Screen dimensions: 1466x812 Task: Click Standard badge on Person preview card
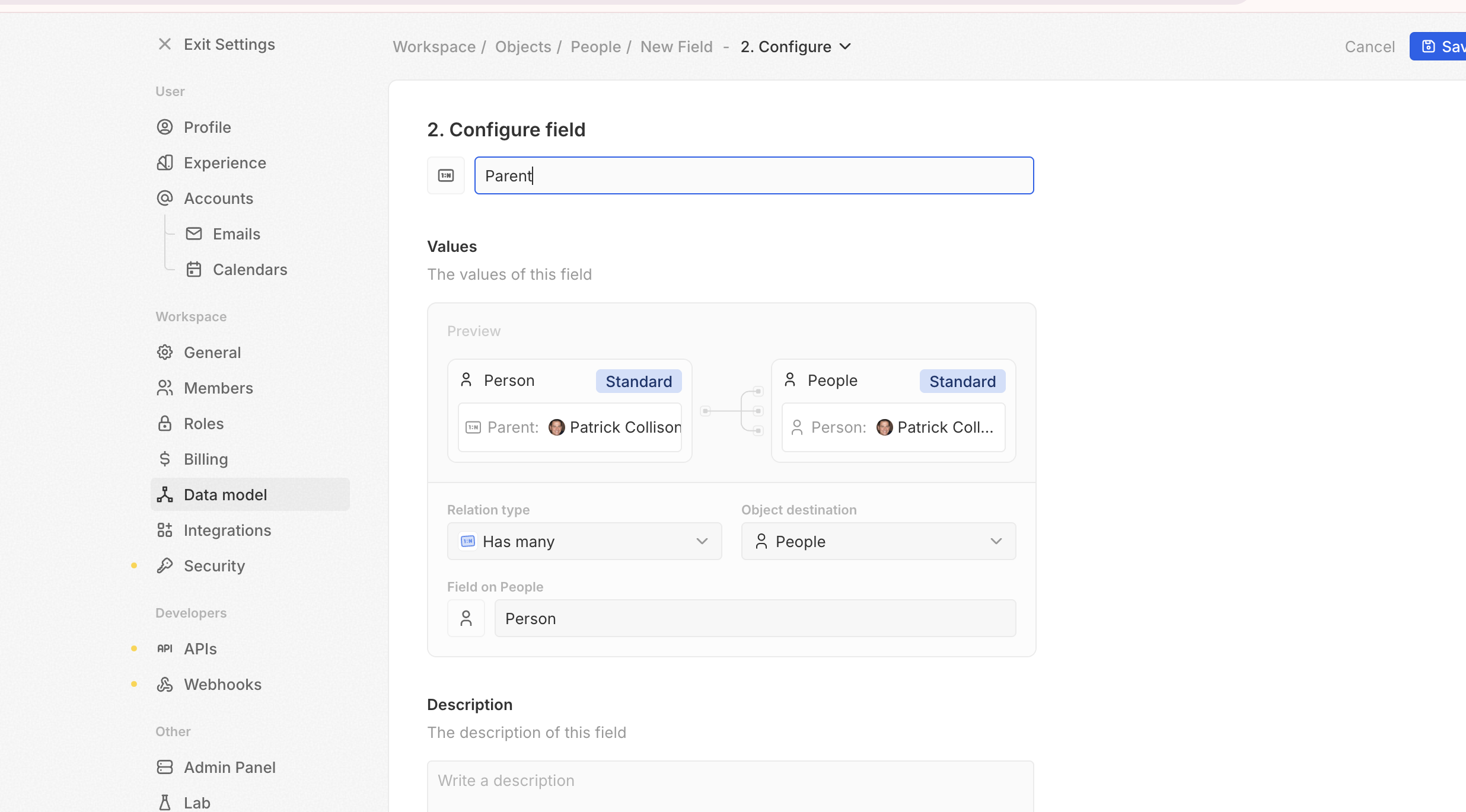click(x=639, y=381)
